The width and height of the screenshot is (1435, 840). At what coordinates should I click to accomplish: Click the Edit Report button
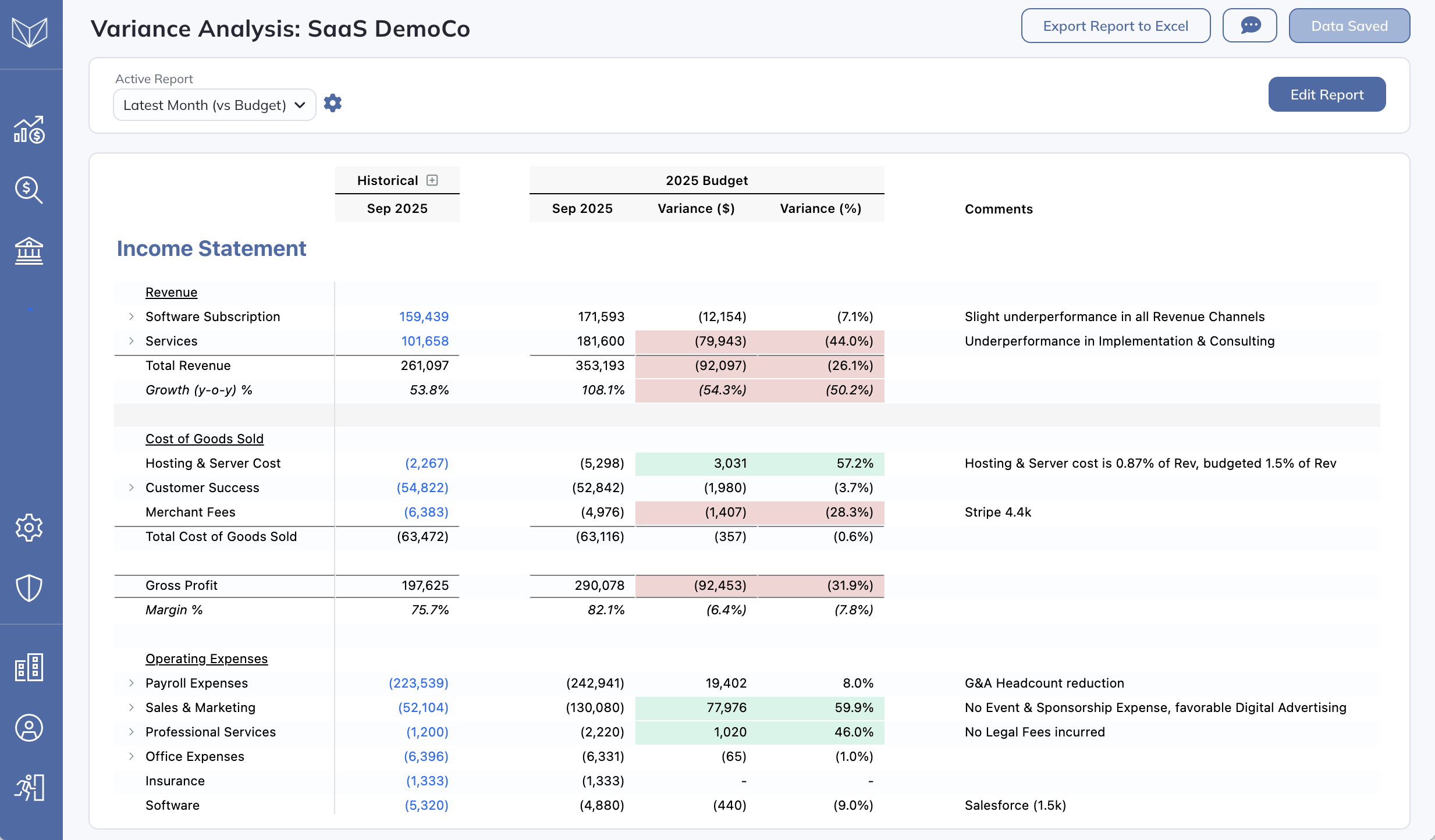click(x=1327, y=94)
